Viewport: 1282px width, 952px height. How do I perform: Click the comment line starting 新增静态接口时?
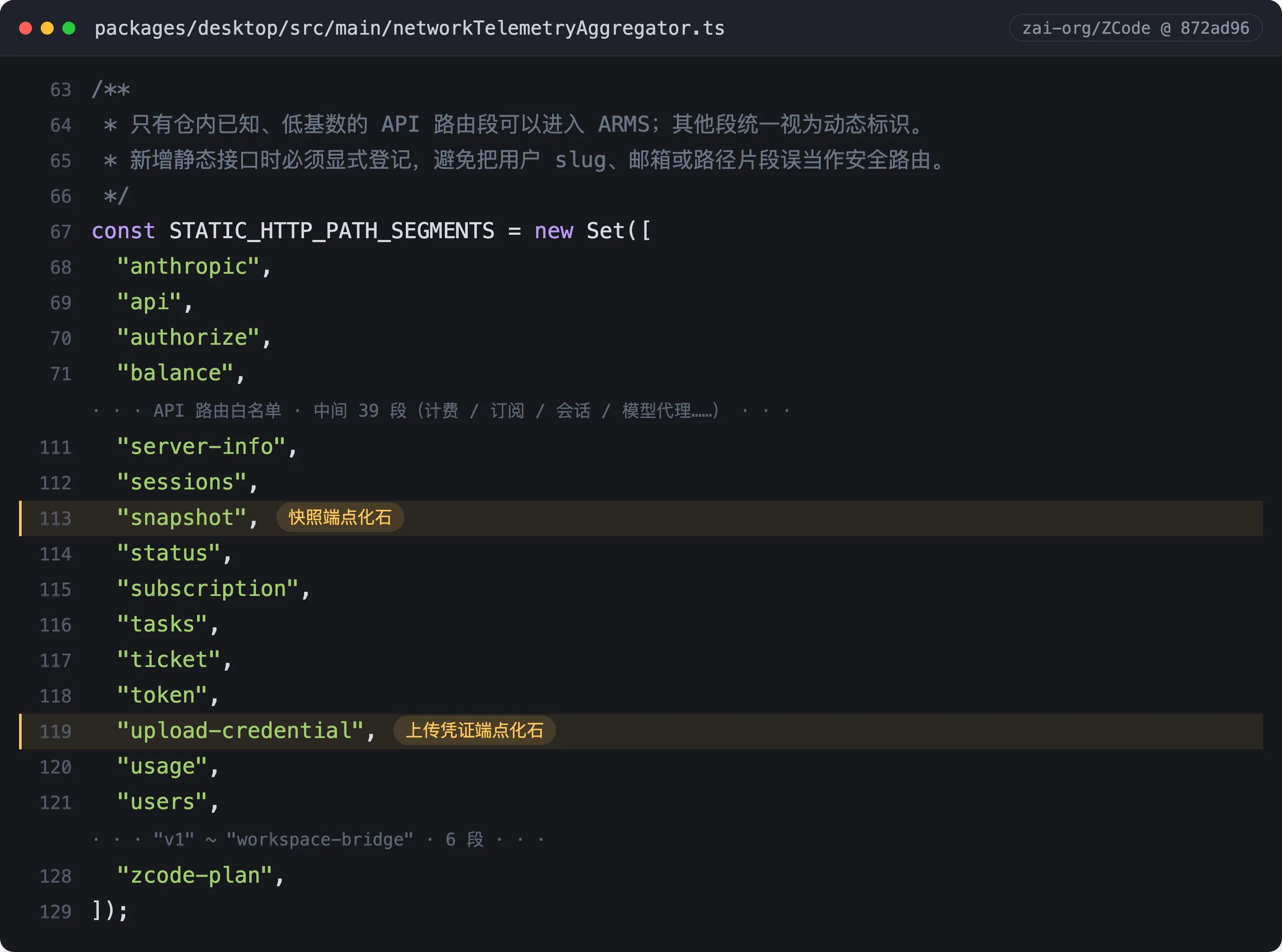525,160
